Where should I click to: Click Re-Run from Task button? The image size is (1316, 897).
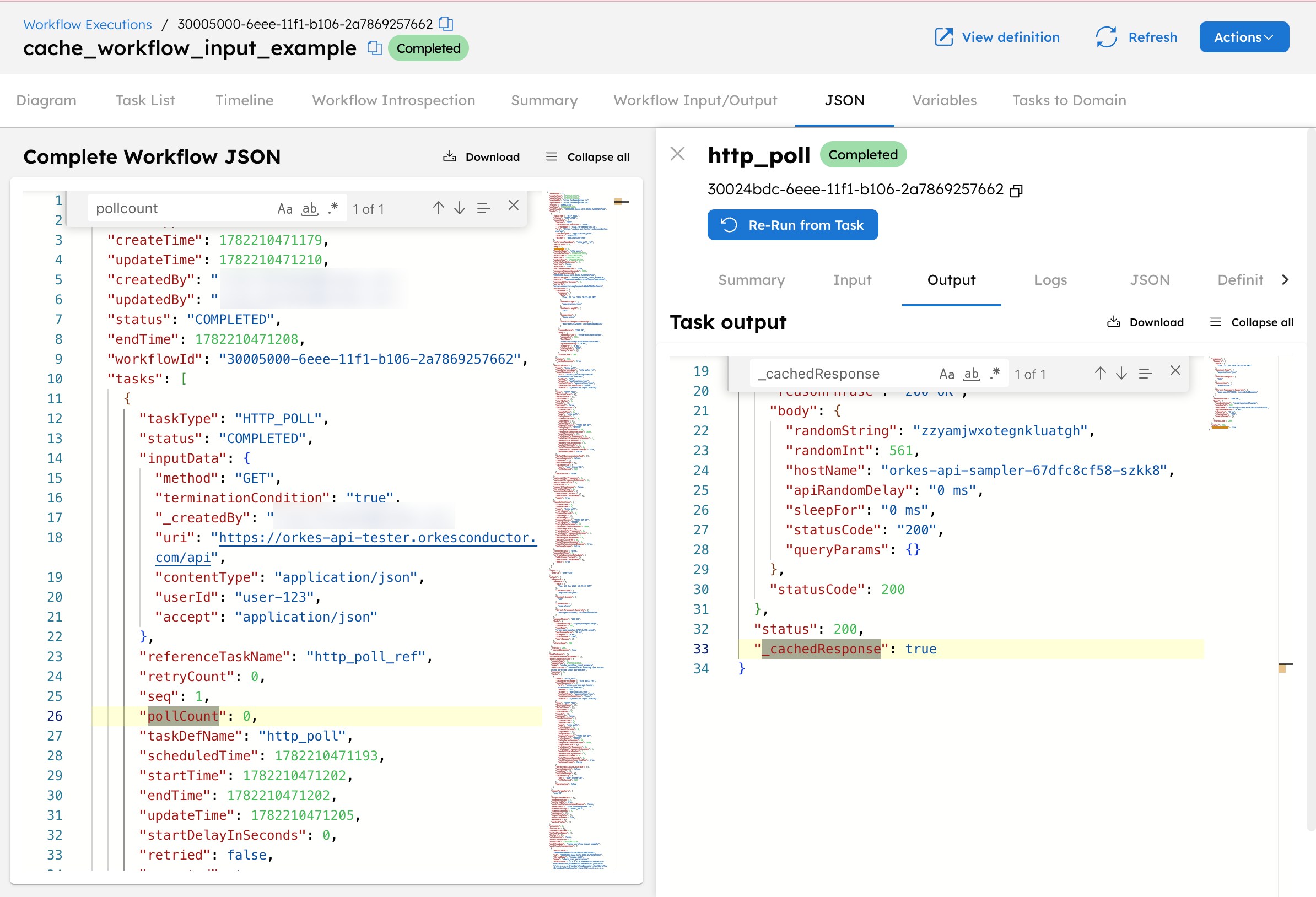[792, 225]
